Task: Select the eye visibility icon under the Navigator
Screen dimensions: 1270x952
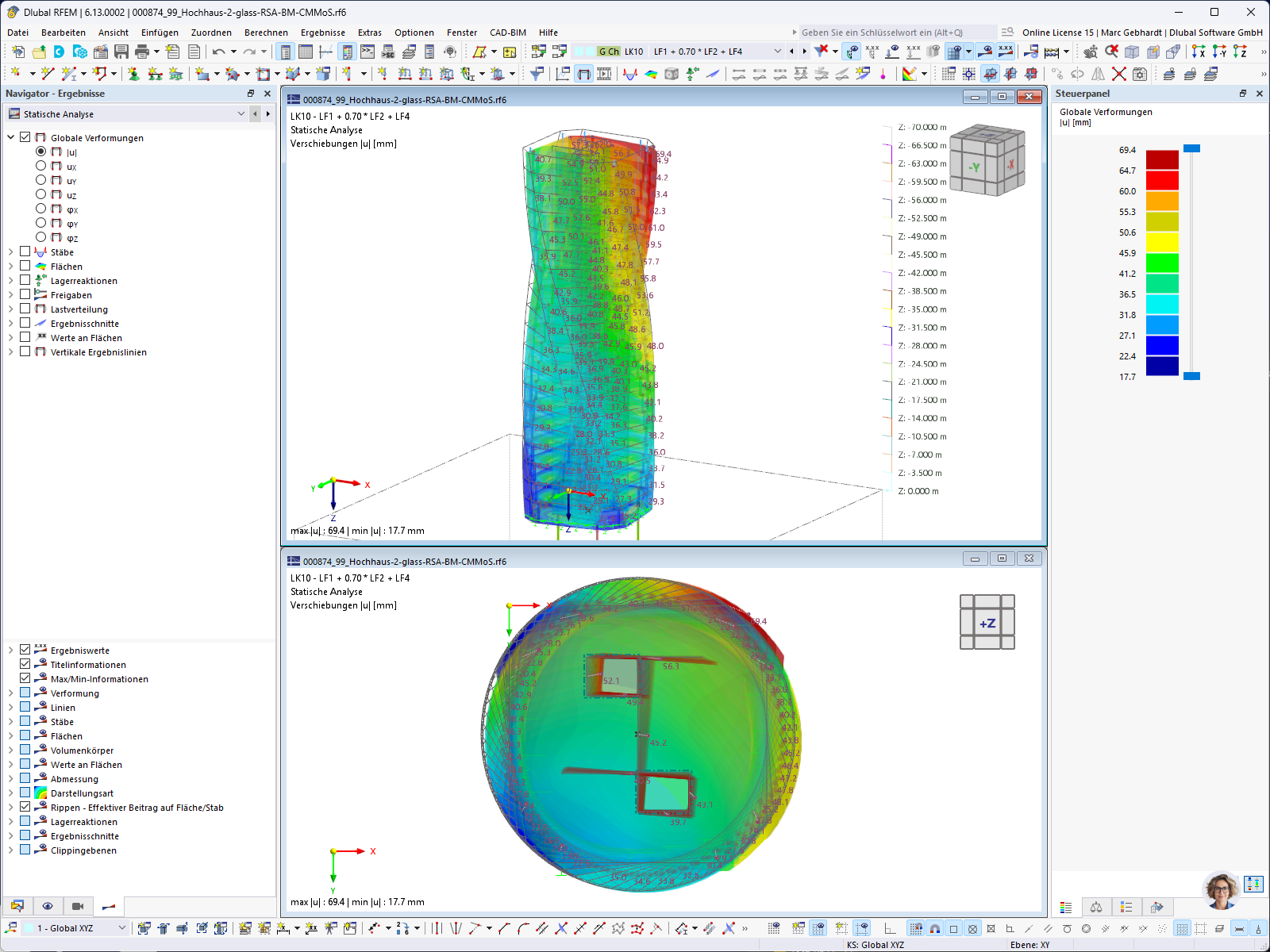Action: click(48, 905)
